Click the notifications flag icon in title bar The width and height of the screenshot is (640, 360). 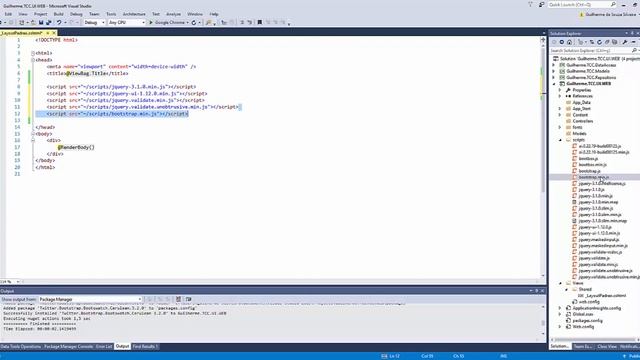pyautogui.click(x=530, y=4)
